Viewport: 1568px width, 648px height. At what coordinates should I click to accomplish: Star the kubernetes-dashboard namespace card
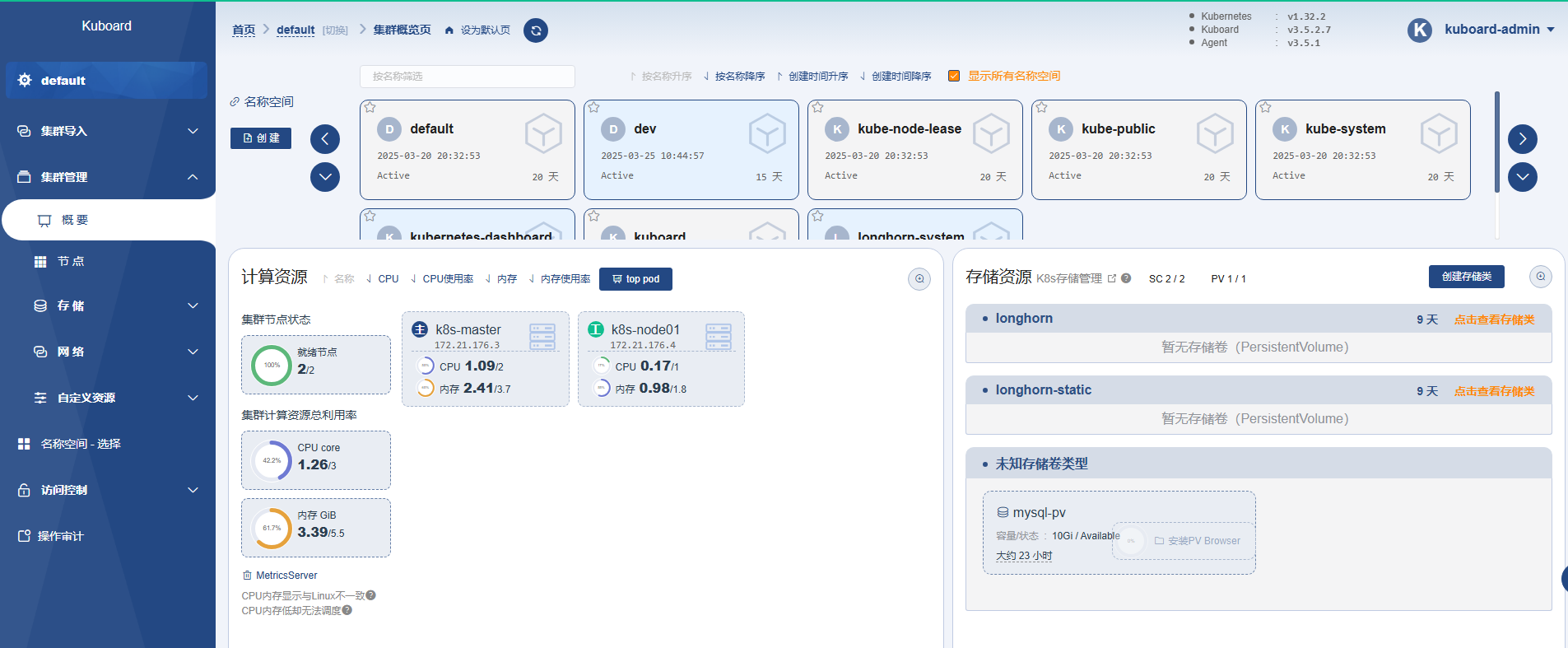370,216
